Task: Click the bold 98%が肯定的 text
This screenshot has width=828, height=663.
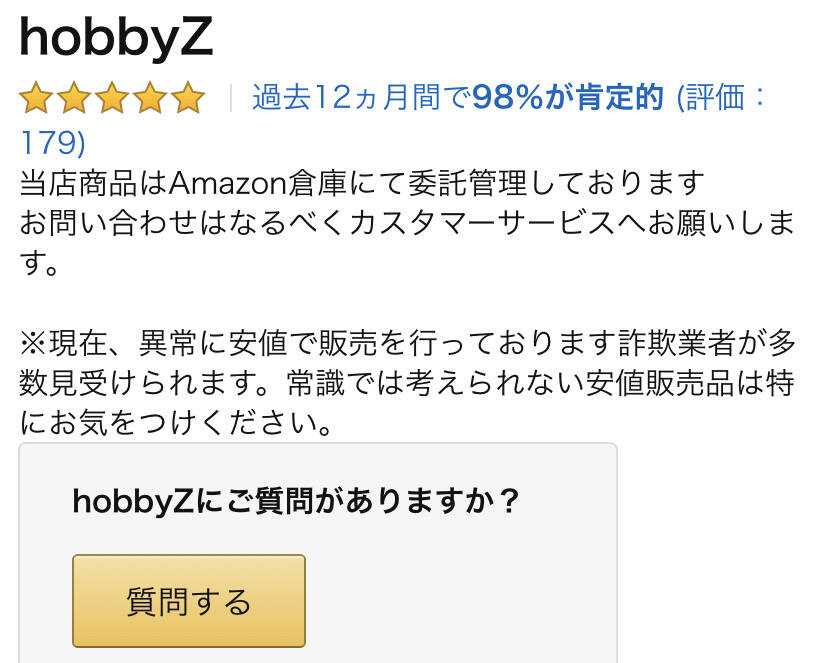Action: (567, 98)
